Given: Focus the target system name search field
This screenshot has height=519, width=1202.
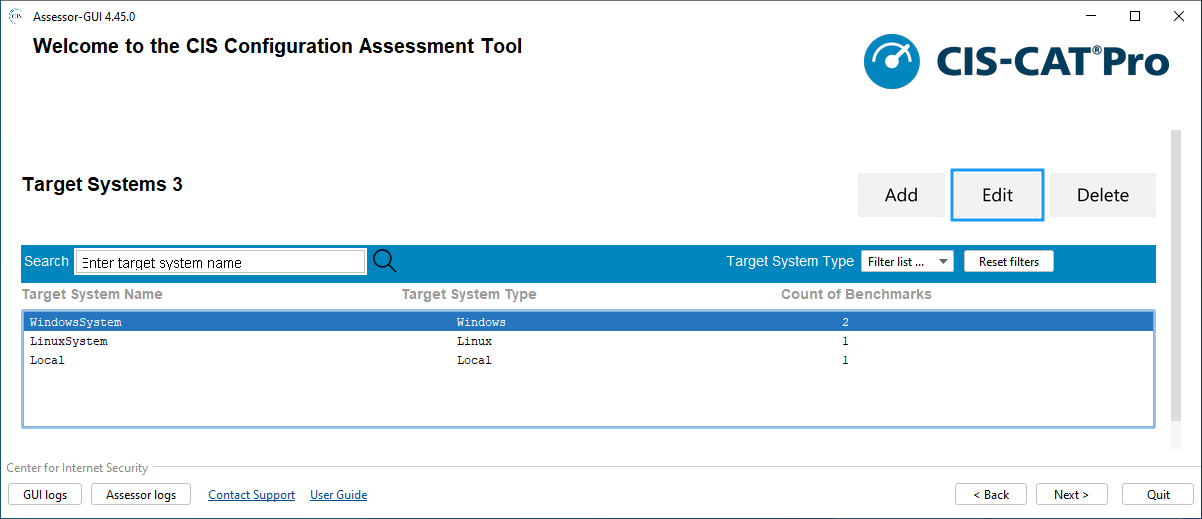Looking at the screenshot, I should pos(220,262).
